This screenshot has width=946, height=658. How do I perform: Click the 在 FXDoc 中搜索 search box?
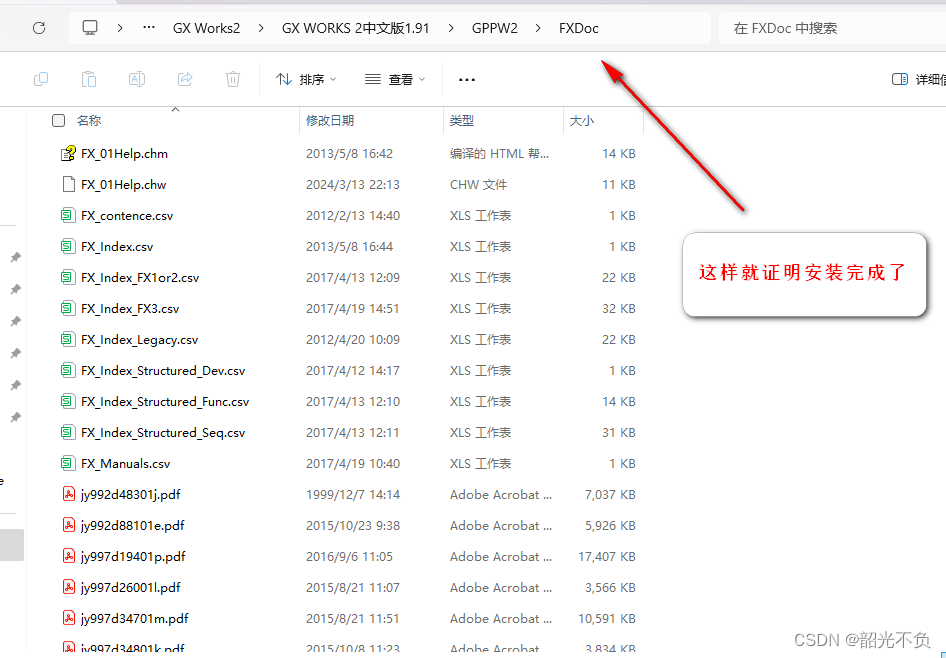point(833,28)
